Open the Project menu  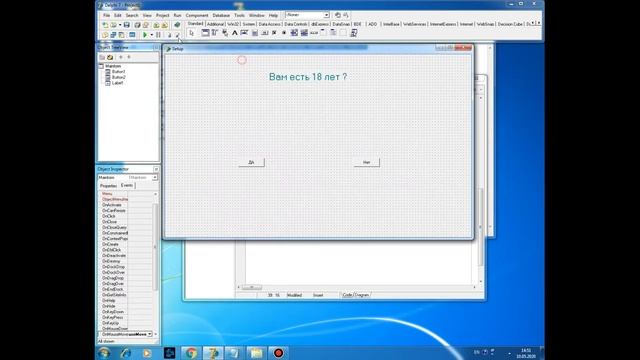162,15
